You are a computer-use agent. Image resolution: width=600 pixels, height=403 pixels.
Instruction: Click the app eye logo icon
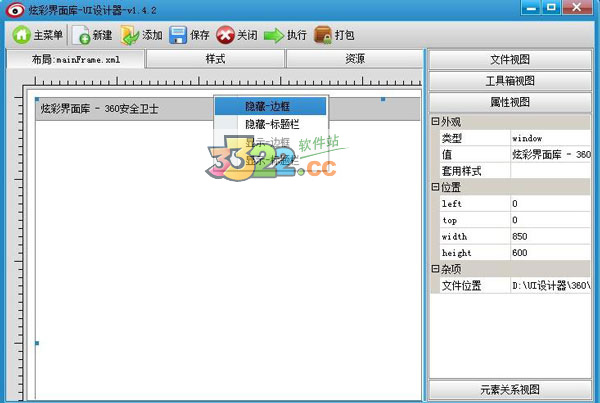(15, 10)
